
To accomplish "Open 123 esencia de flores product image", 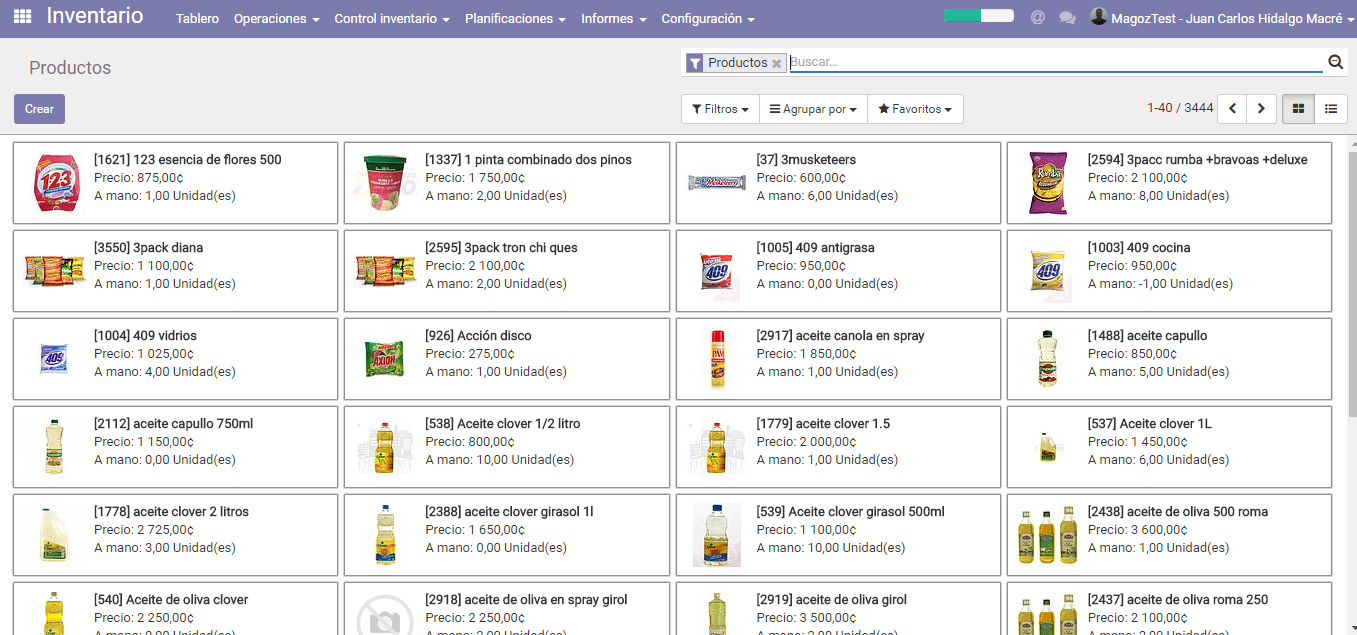I will tap(55, 183).
